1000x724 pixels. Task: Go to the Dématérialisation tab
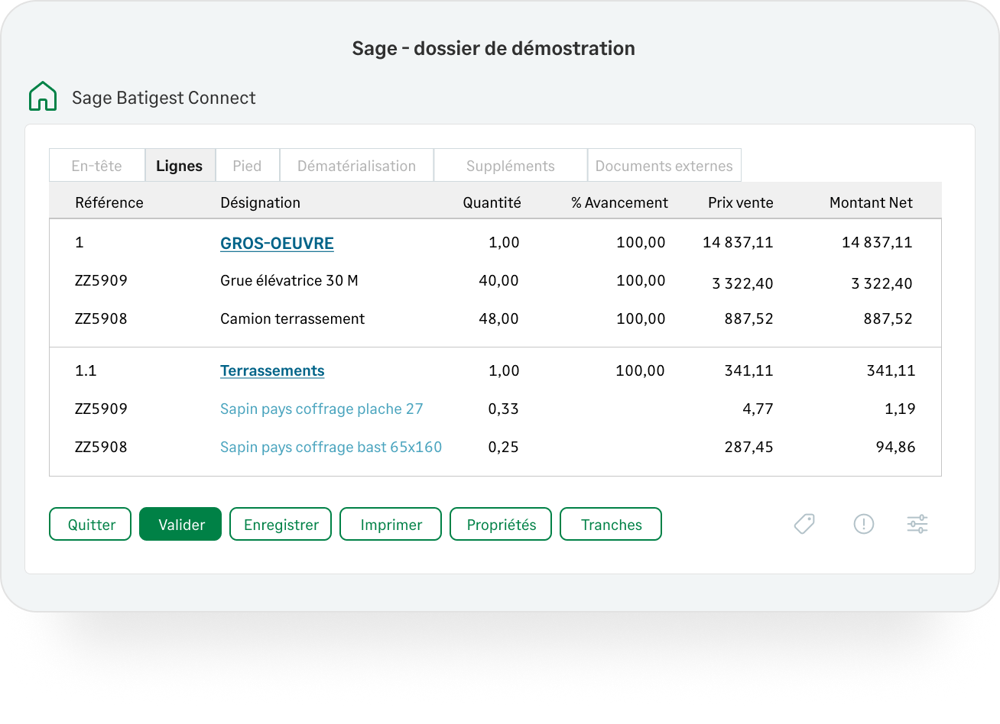click(357, 166)
